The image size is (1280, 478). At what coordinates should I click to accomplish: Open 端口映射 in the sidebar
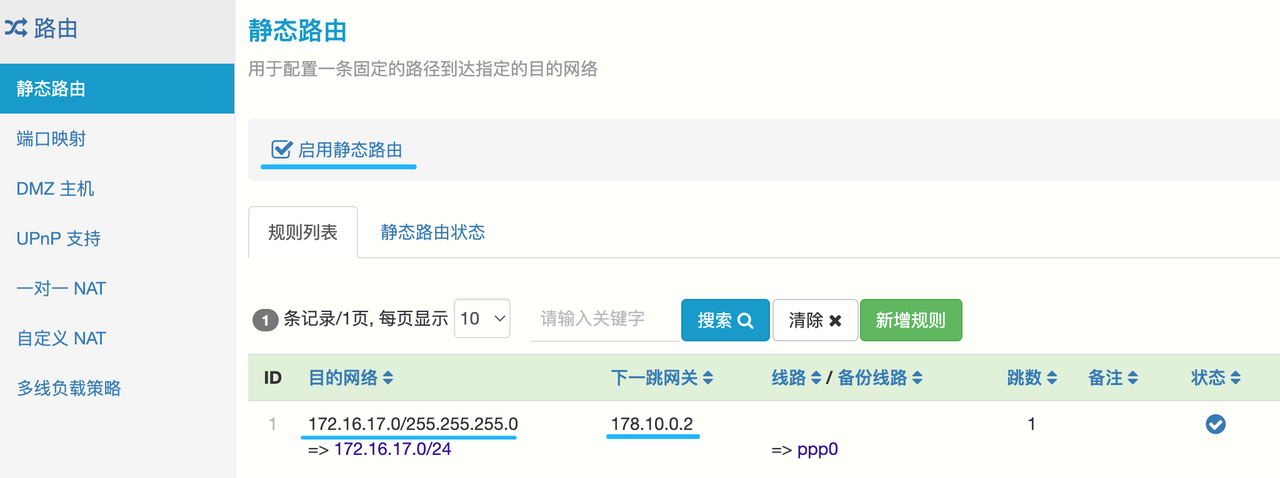coord(51,138)
